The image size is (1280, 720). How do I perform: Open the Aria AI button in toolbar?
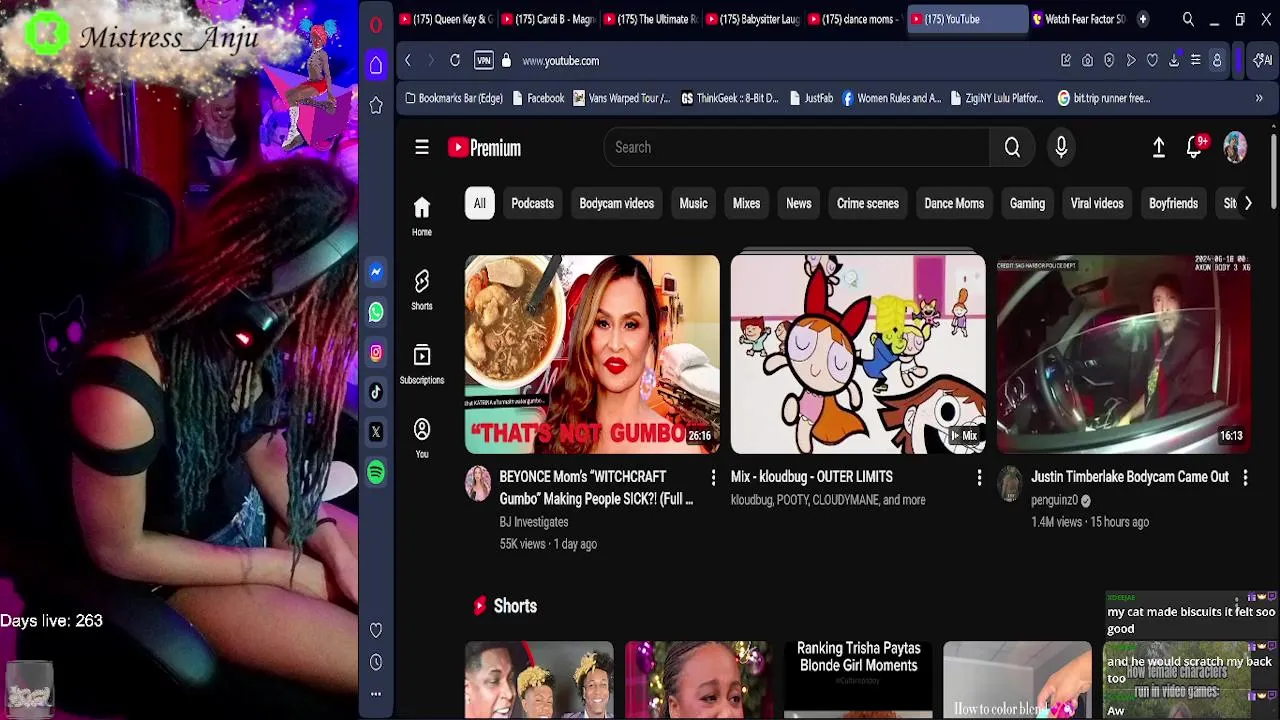click(x=1264, y=61)
